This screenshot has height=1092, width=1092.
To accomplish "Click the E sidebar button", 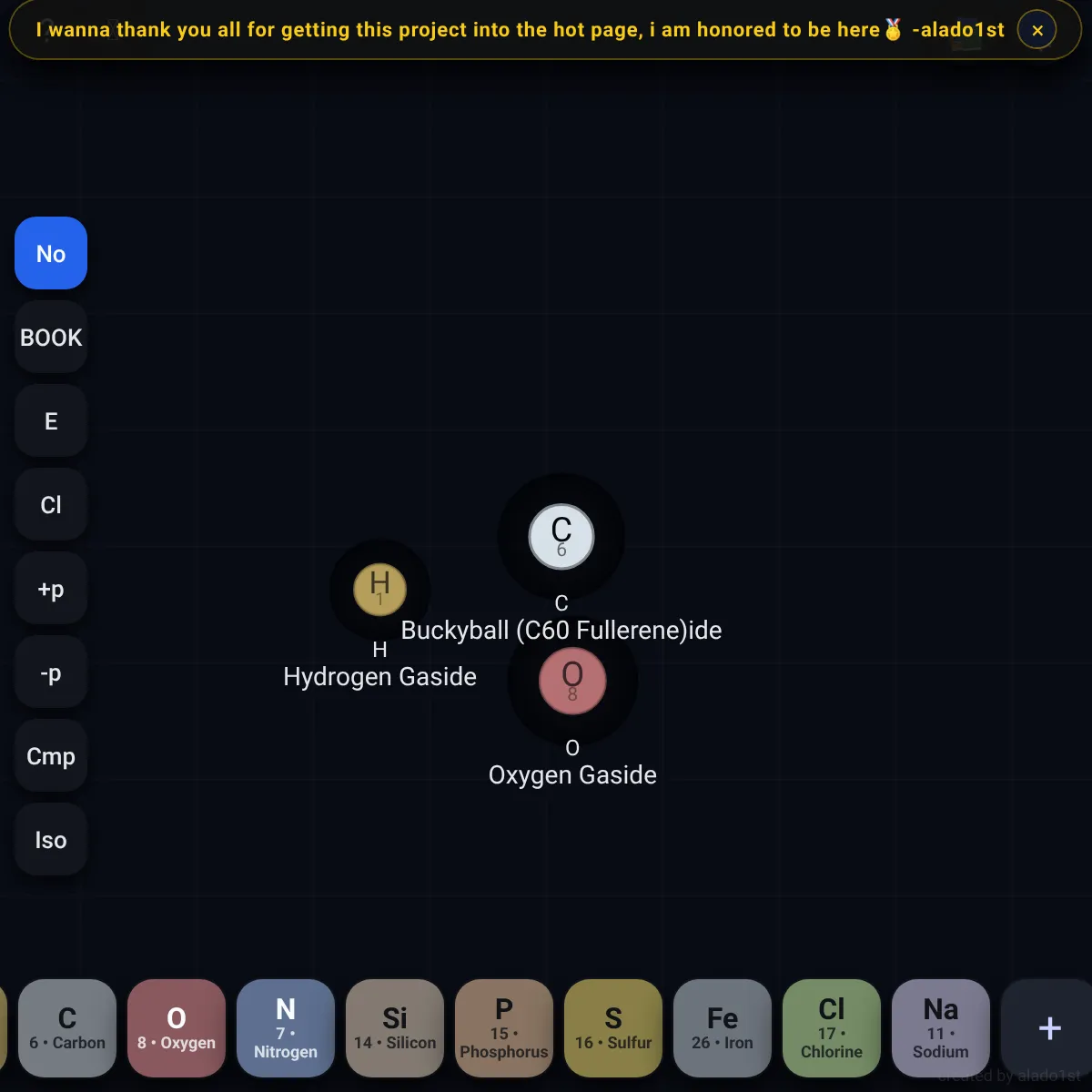I will pyautogui.click(x=51, y=420).
